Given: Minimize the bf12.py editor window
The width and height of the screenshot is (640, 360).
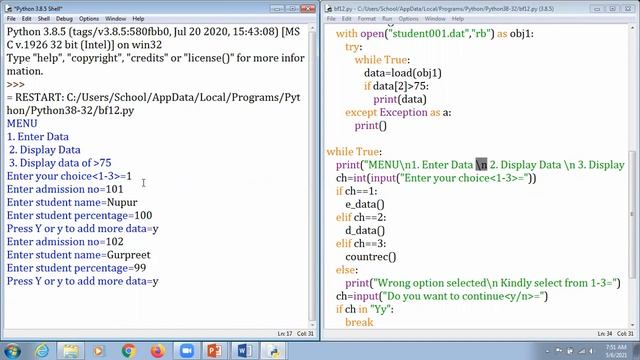Looking at the screenshot, I should [x=597, y=9].
